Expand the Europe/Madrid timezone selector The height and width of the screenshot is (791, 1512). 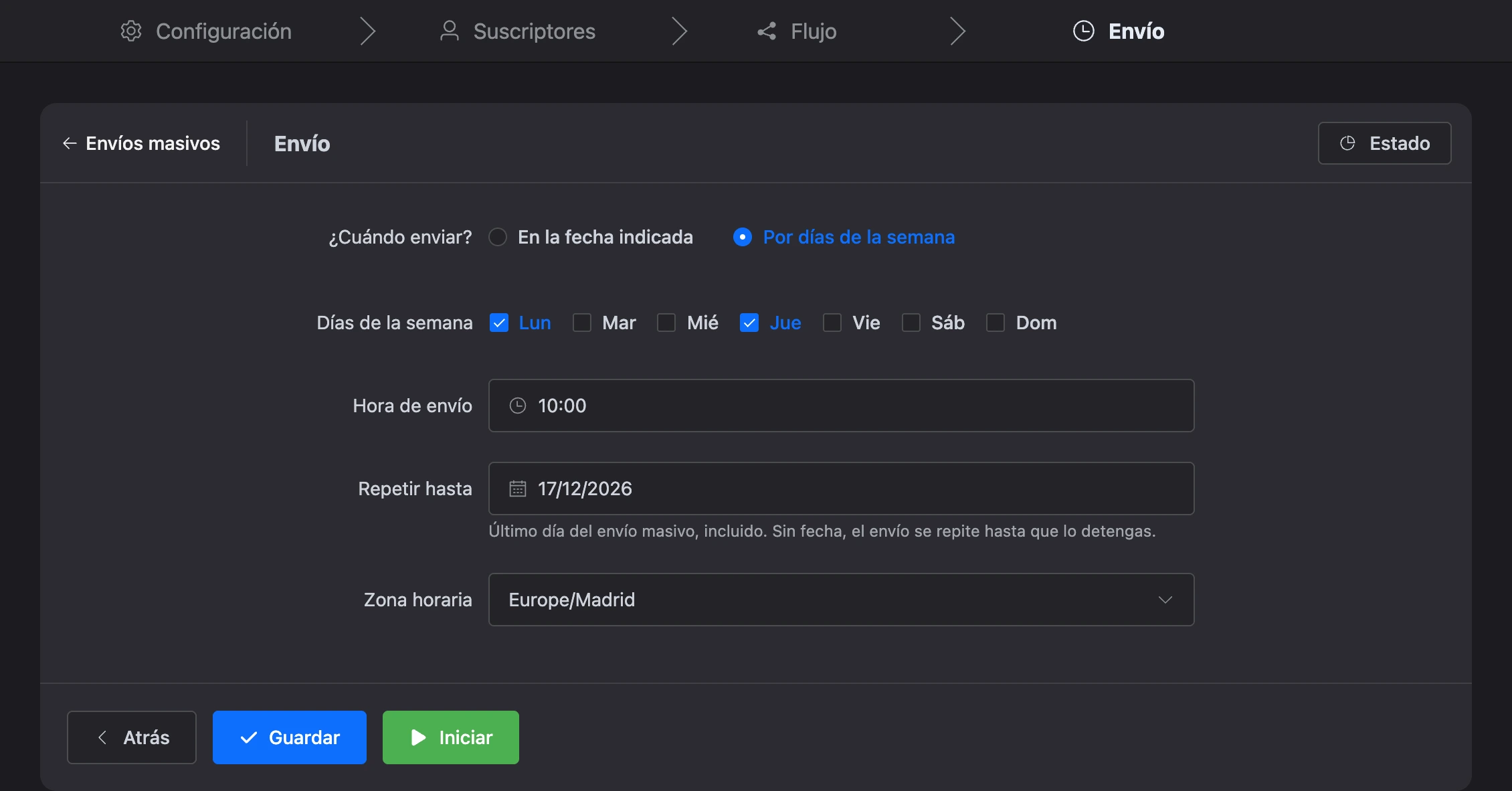(842, 600)
